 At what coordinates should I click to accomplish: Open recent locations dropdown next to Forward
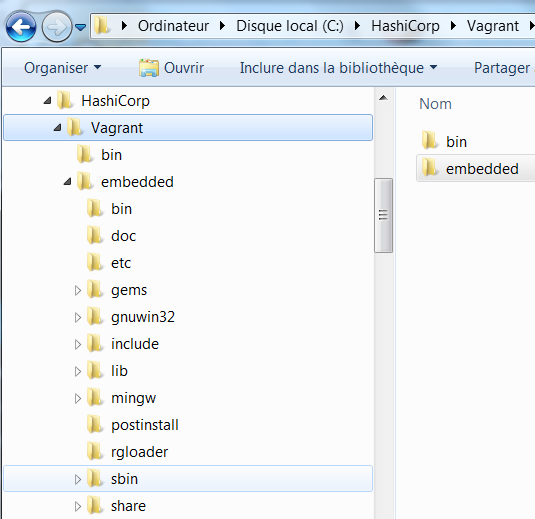(81, 27)
